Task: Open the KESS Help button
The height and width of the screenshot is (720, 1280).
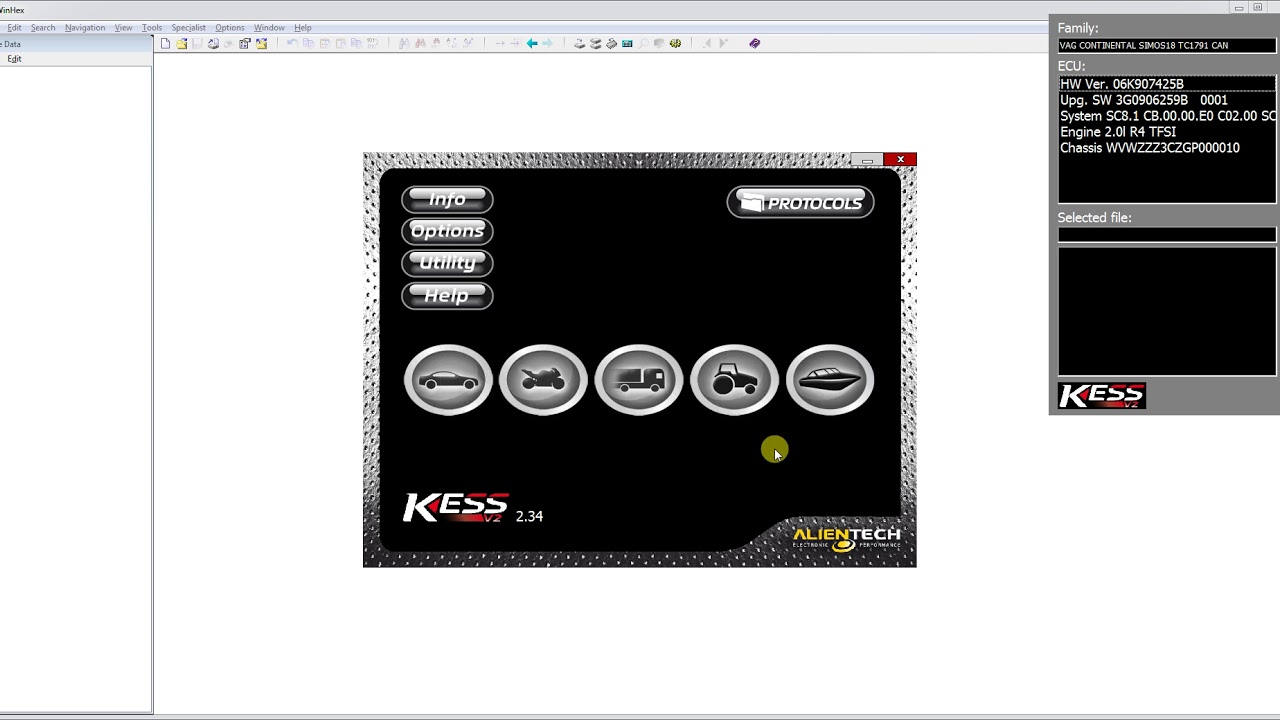Action: click(x=447, y=295)
